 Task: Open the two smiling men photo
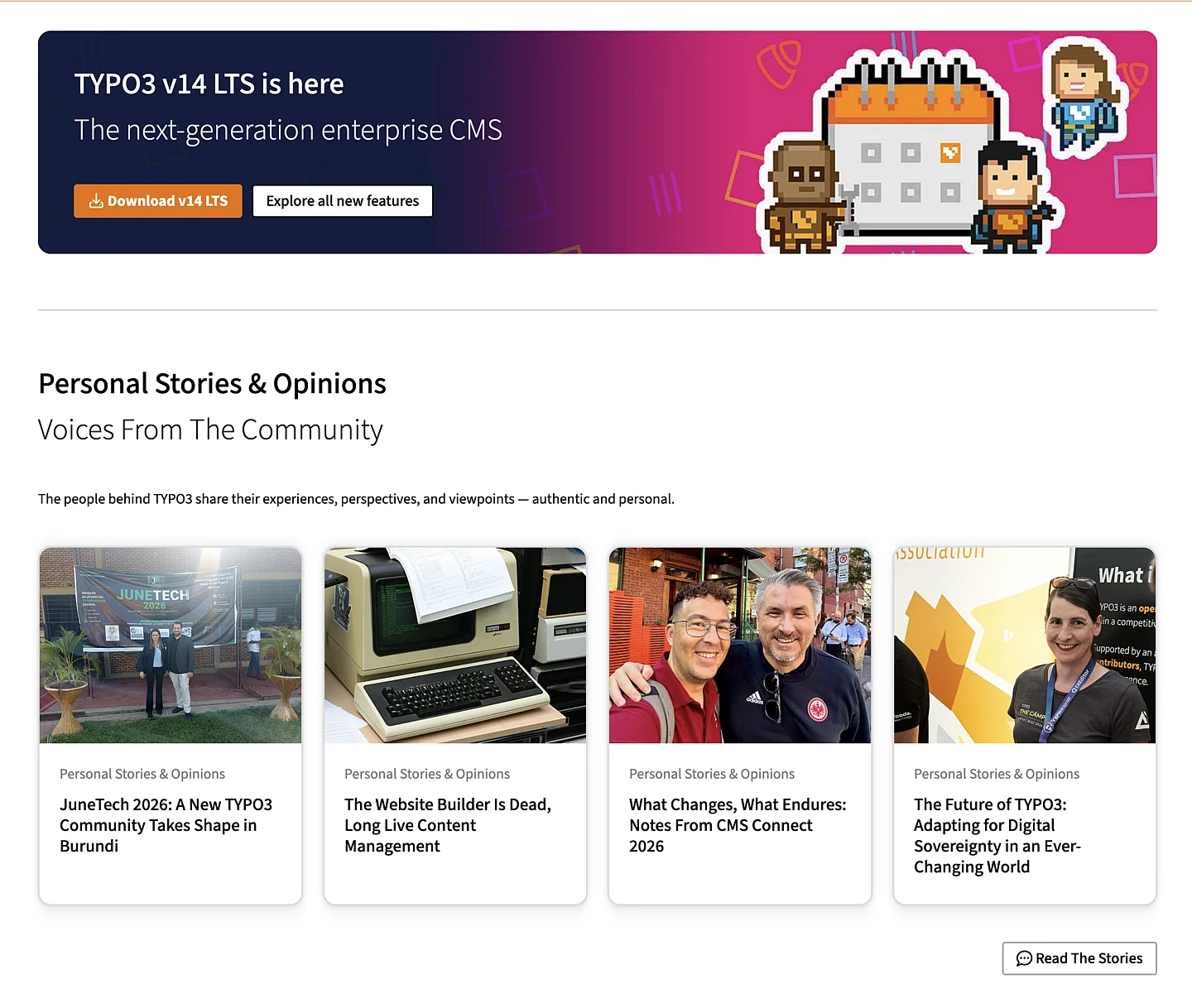coord(740,646)
